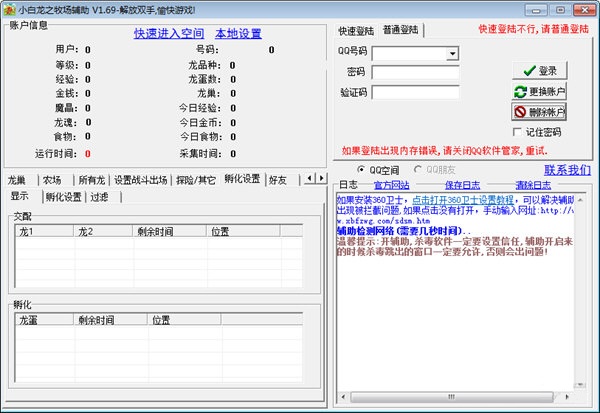Click the 位置 column header in 孵化 table
This screenshot has width=600, height=413.
[184, 320]
